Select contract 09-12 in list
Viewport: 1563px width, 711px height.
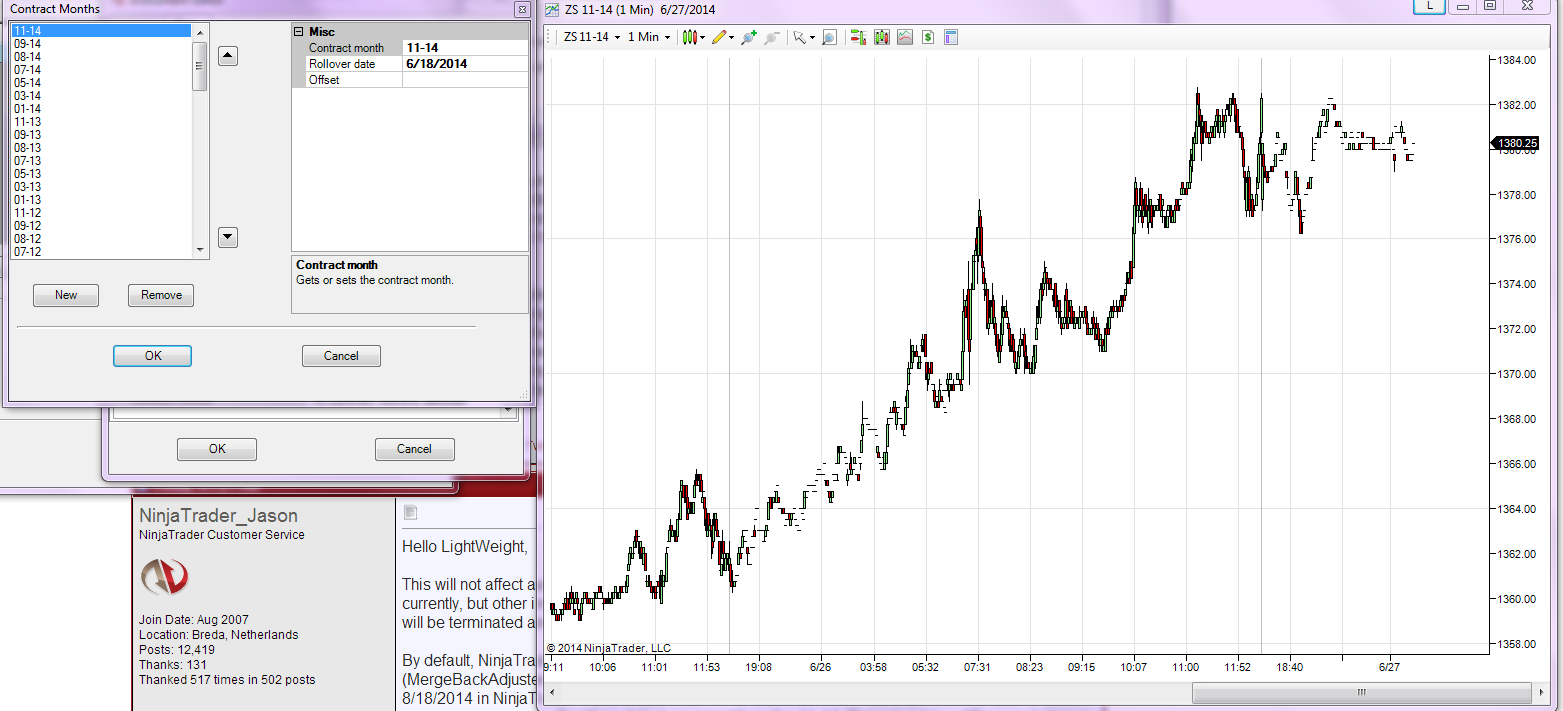101,226
